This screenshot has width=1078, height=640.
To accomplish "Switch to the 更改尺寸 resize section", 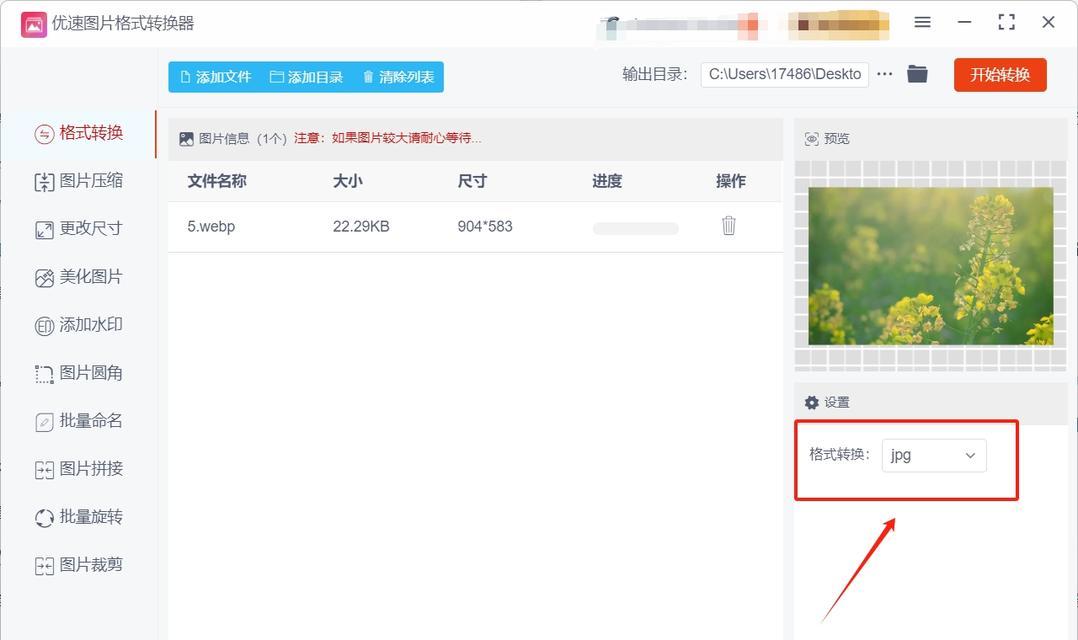I will pos(79,229).
